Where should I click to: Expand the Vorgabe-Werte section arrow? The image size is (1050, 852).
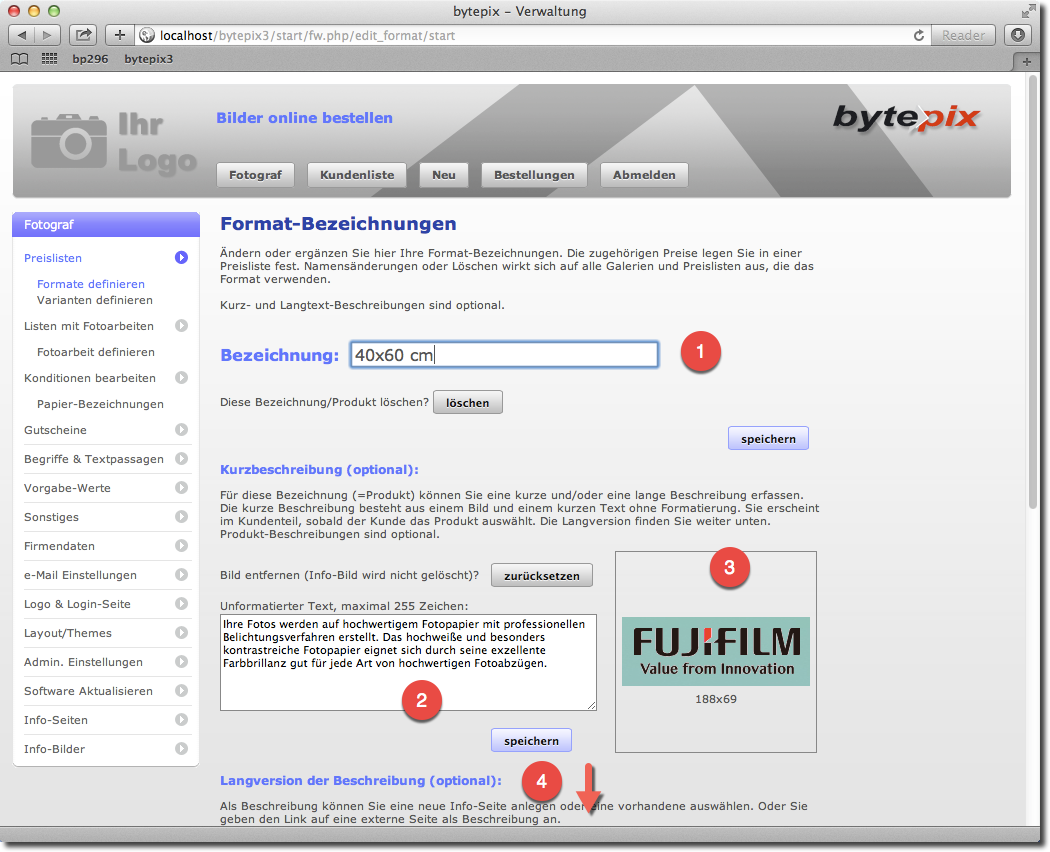click(181, 488)
